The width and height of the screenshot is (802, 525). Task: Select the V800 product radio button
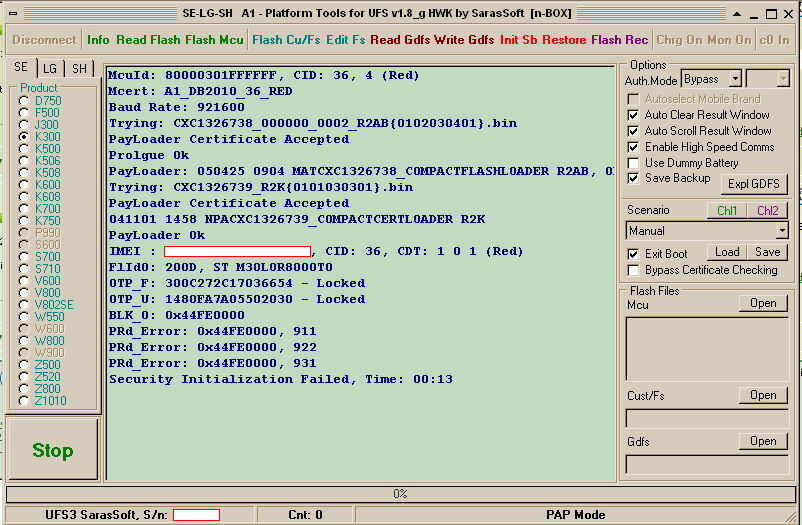click(24, 293)
